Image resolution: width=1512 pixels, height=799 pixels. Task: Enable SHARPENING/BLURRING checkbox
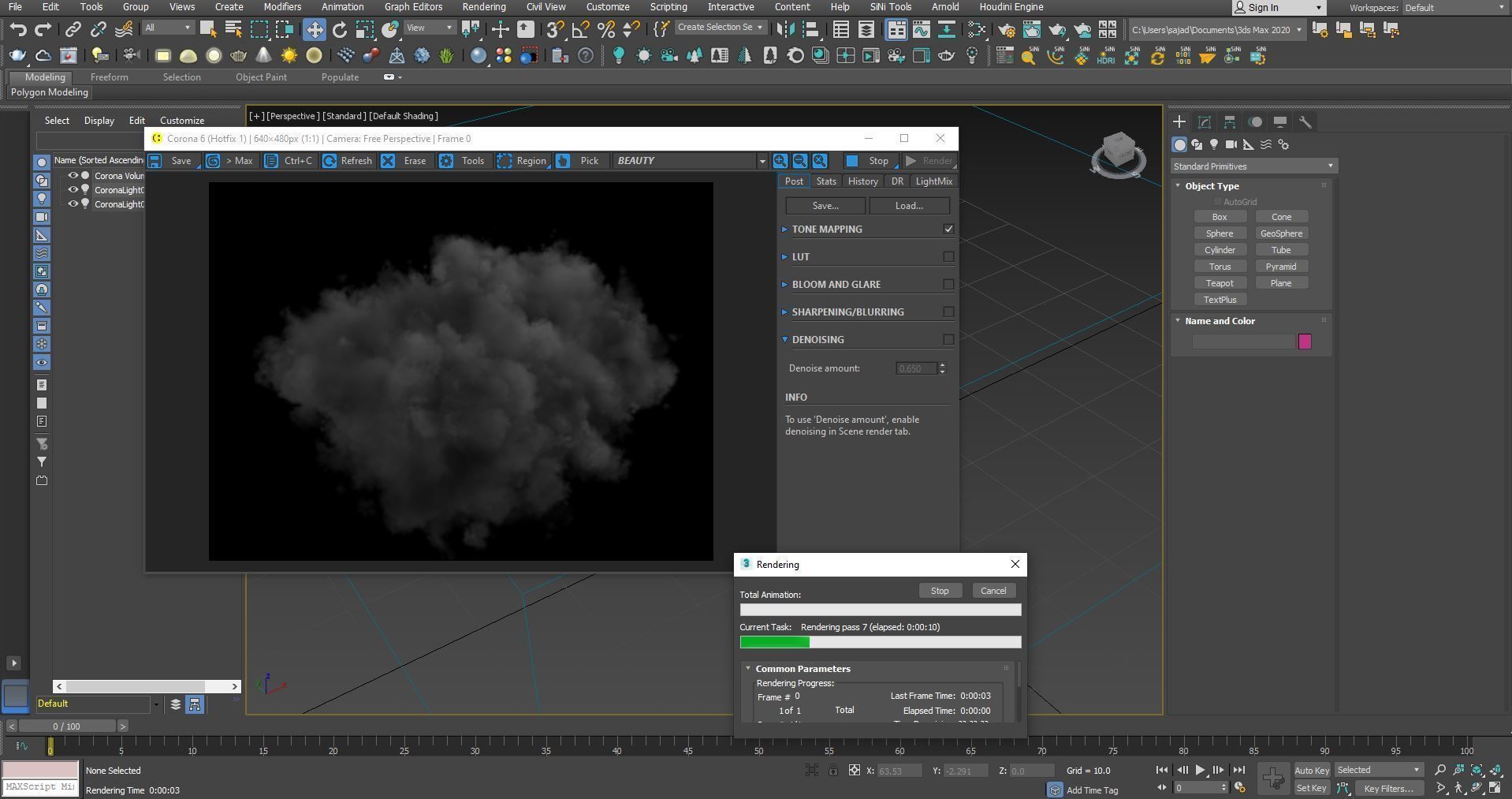click(948, 312)
